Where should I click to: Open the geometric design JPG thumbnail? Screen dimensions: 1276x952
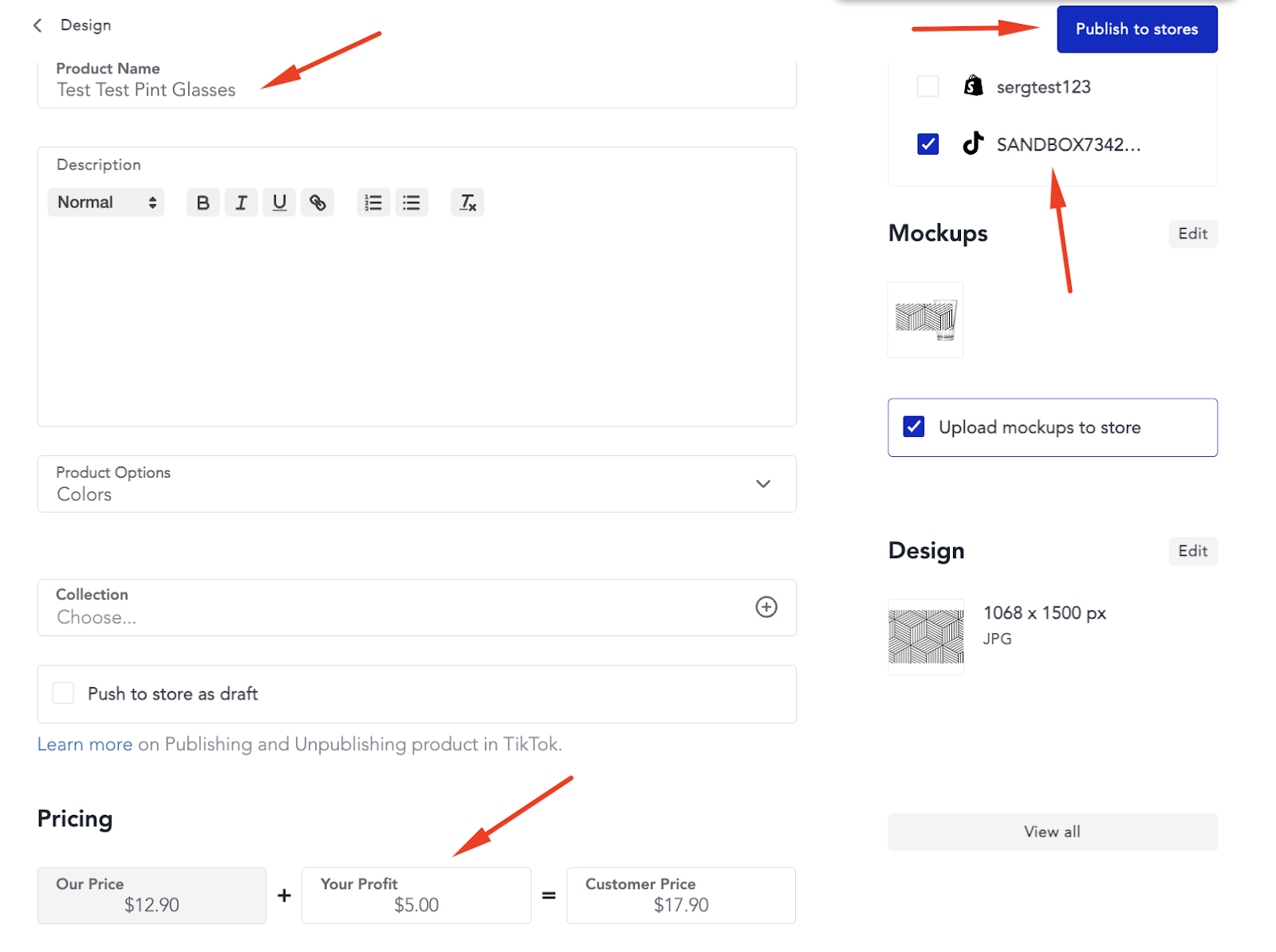(x=926, y=636)
